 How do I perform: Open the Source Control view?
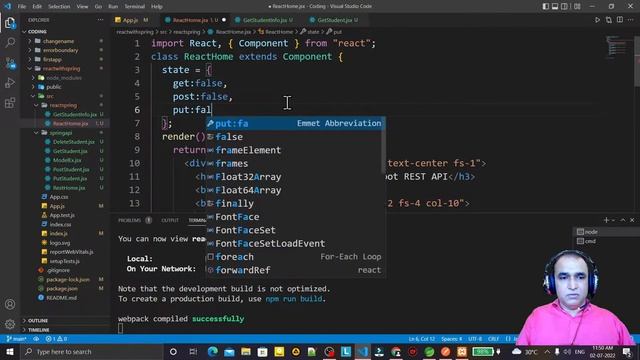pos(10,63)
